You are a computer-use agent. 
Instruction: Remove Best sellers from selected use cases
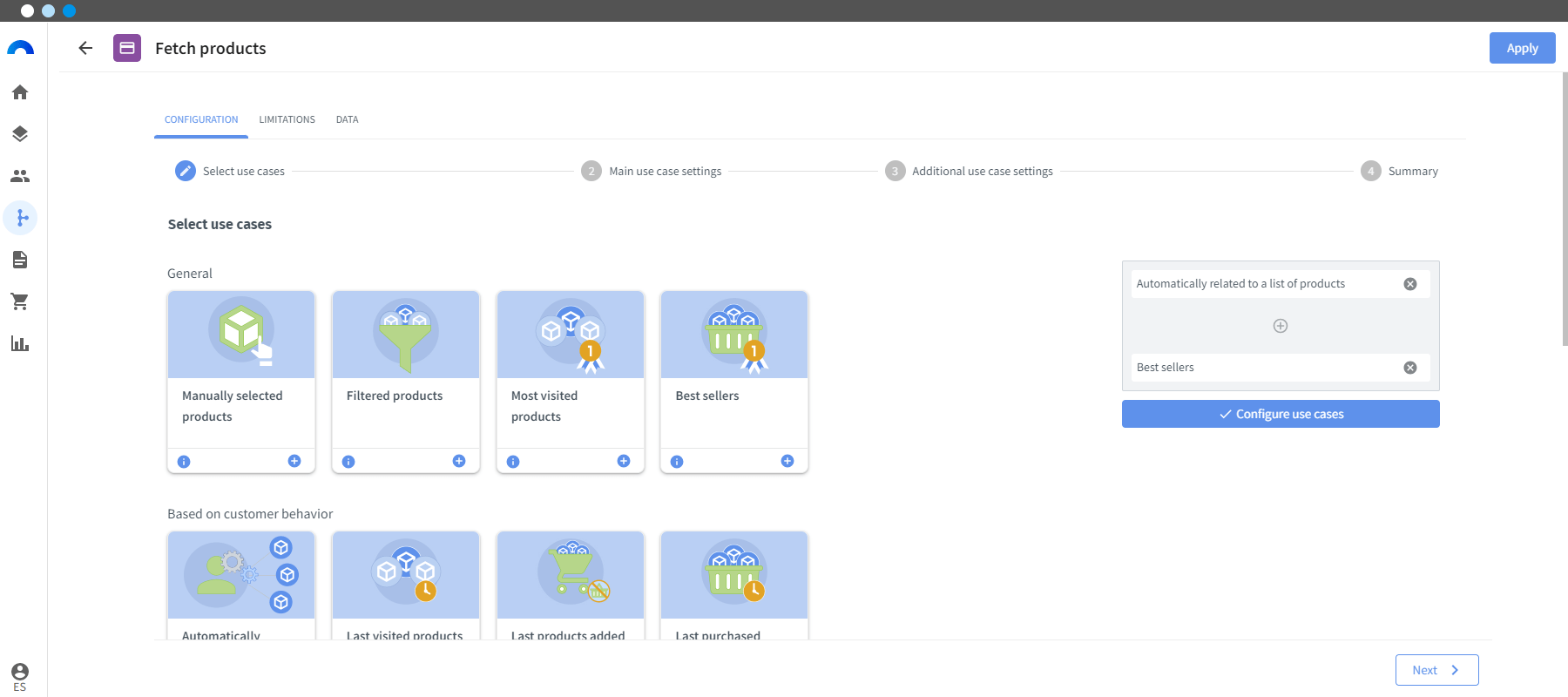tap(1410, 368)
